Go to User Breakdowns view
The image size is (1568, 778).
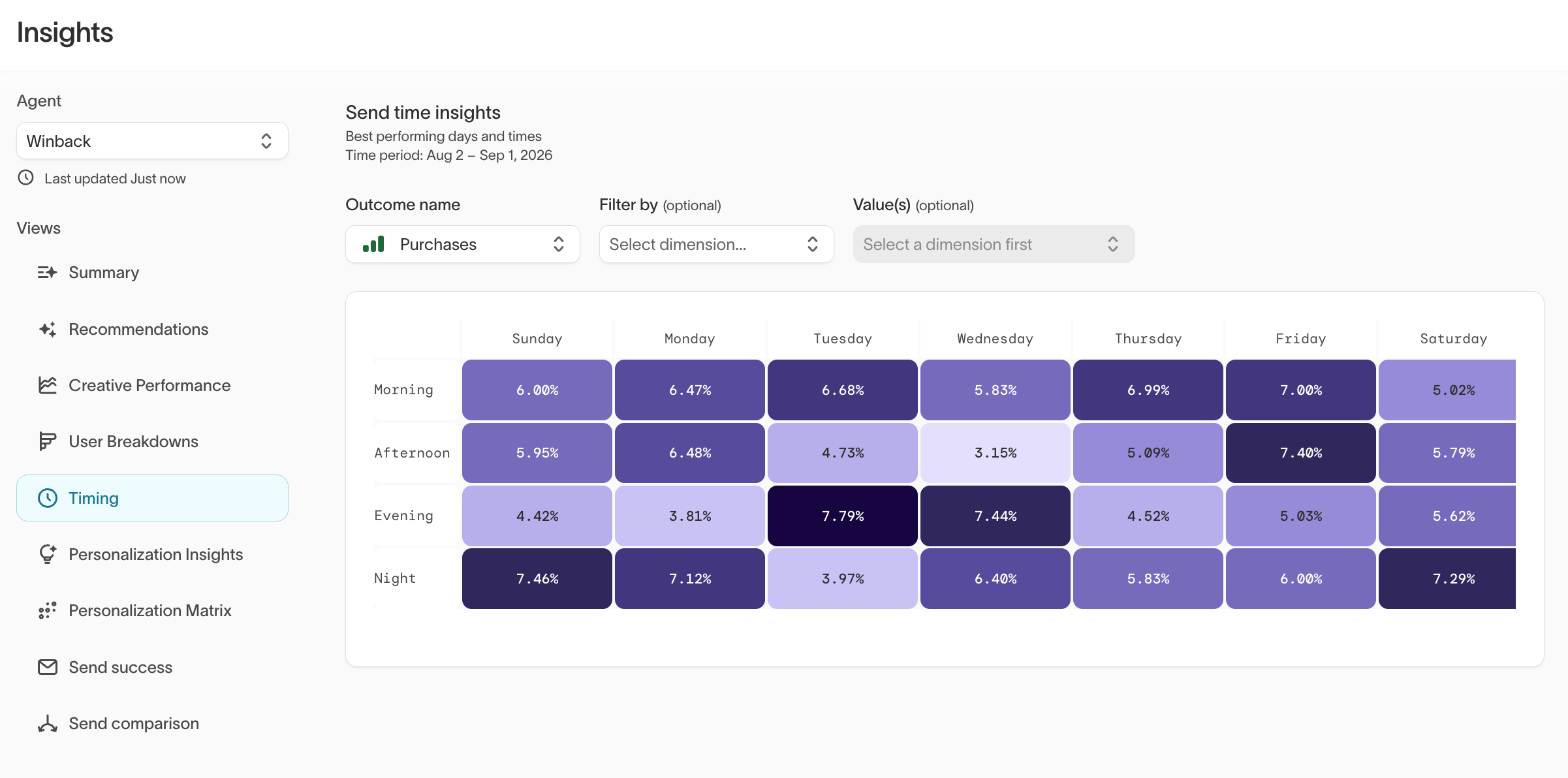click(x=152, y=442)
